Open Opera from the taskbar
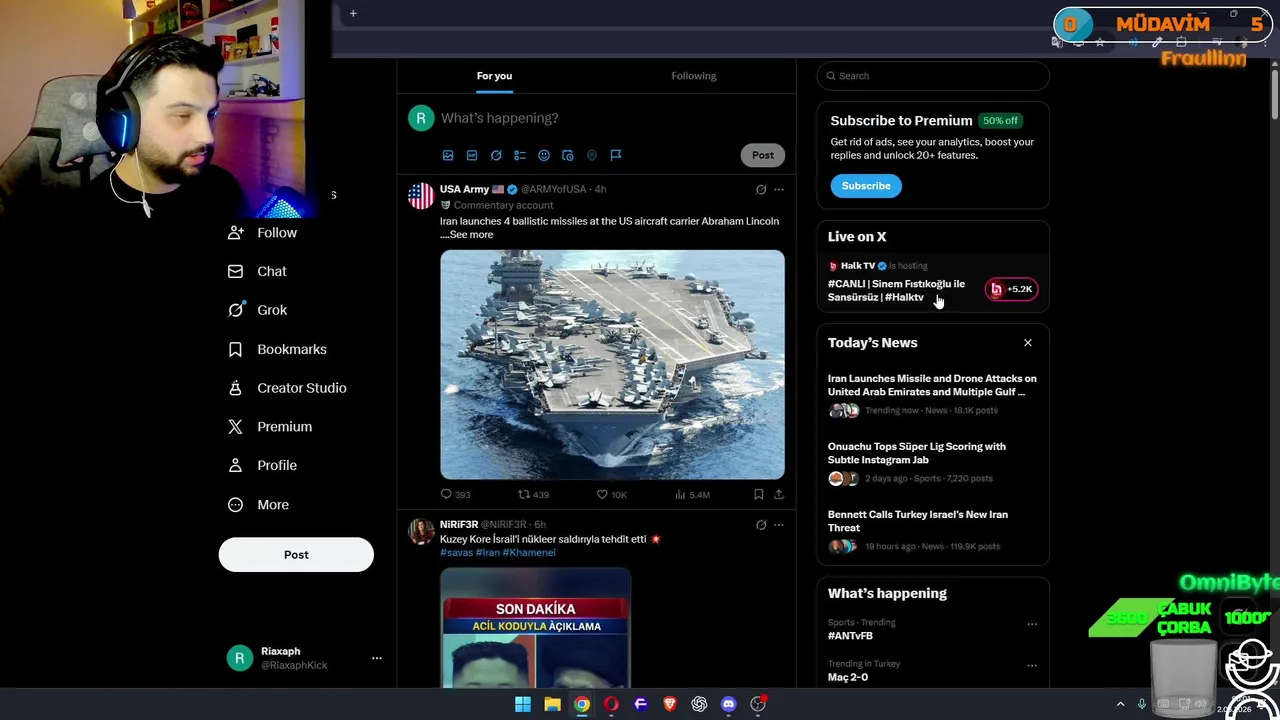This screenshot has height=720, width=1280. coord(611,704)
